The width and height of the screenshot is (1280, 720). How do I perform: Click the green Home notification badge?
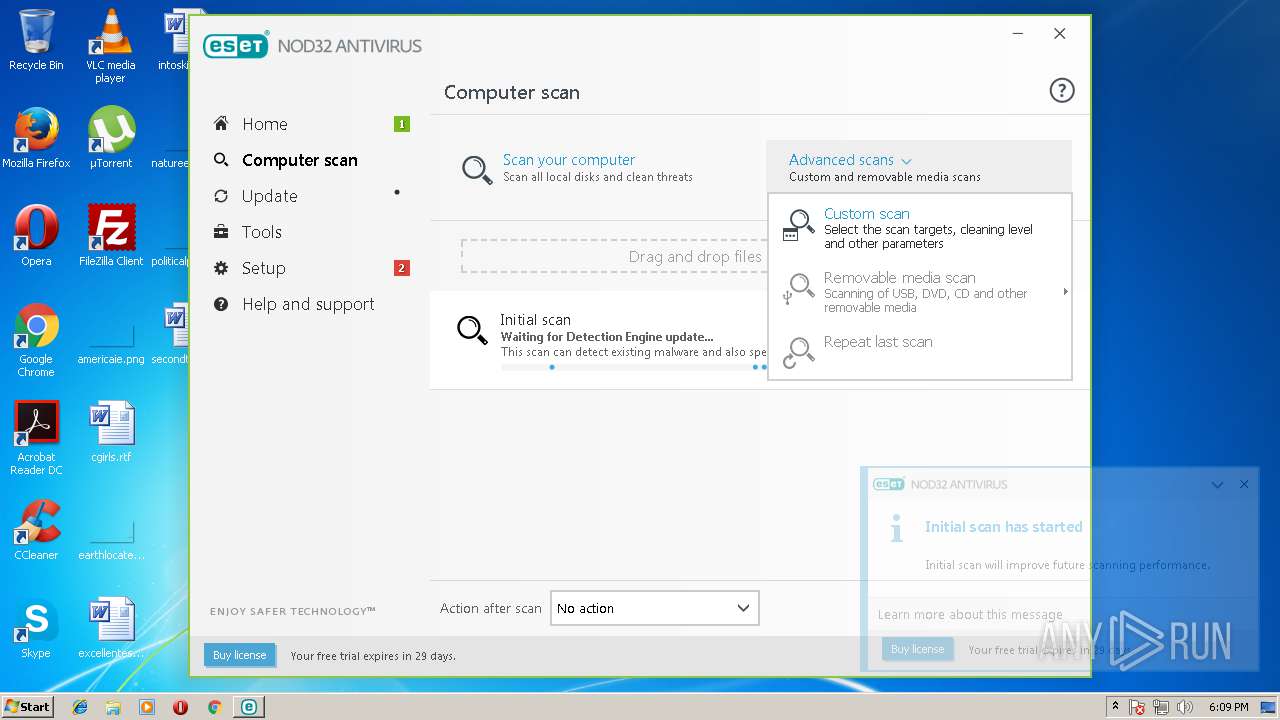tap(402, 124)
